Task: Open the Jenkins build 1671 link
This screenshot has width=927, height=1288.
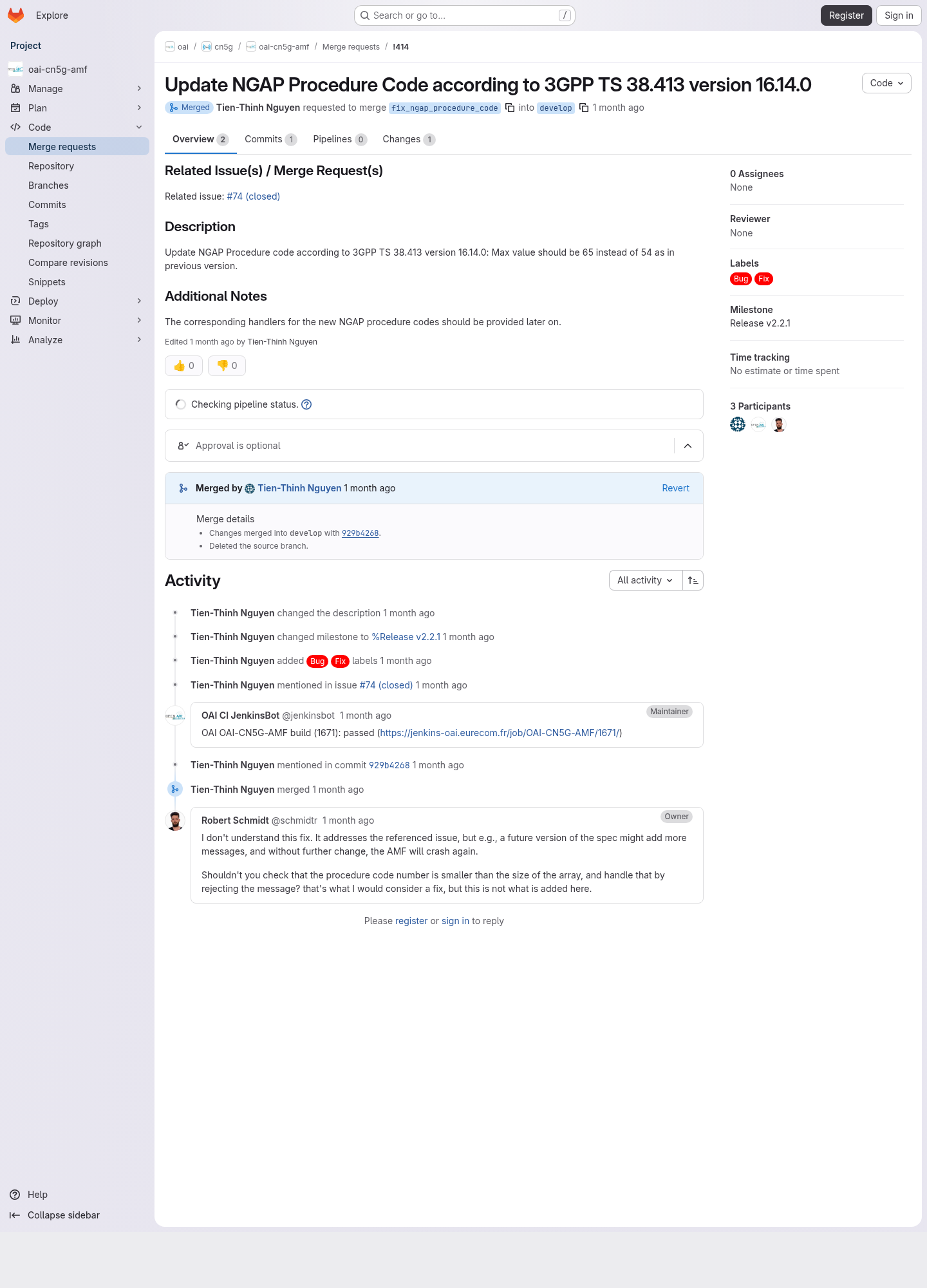Action: (x=500, y=733)
